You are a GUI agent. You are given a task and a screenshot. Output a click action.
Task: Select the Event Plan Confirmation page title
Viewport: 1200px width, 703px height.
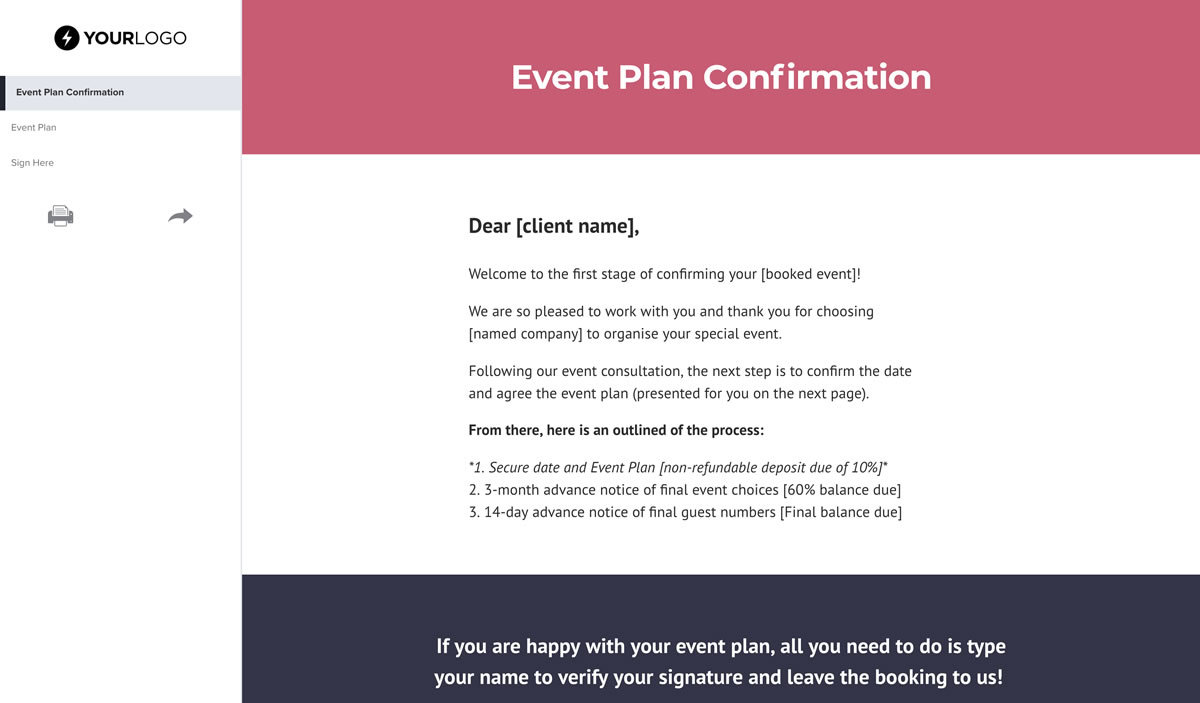(720, 77)
